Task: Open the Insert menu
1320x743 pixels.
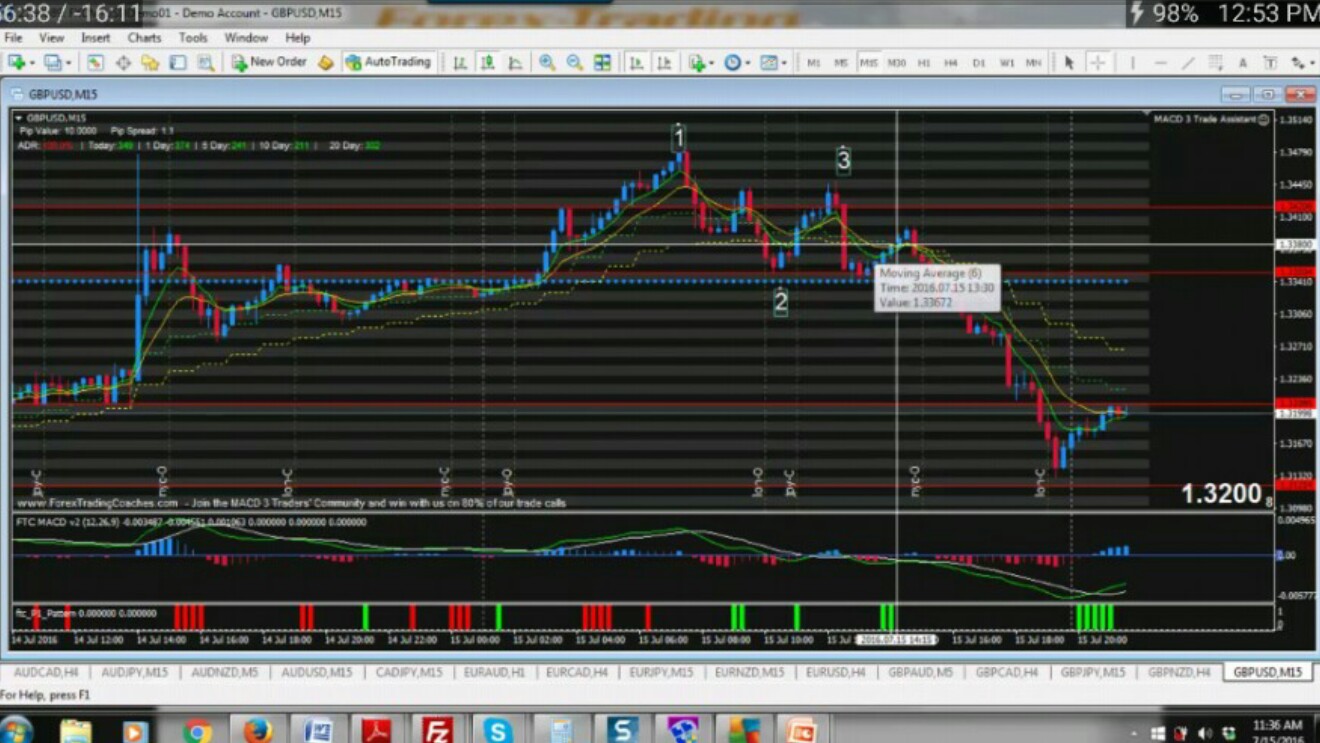Action: [96, 38]
